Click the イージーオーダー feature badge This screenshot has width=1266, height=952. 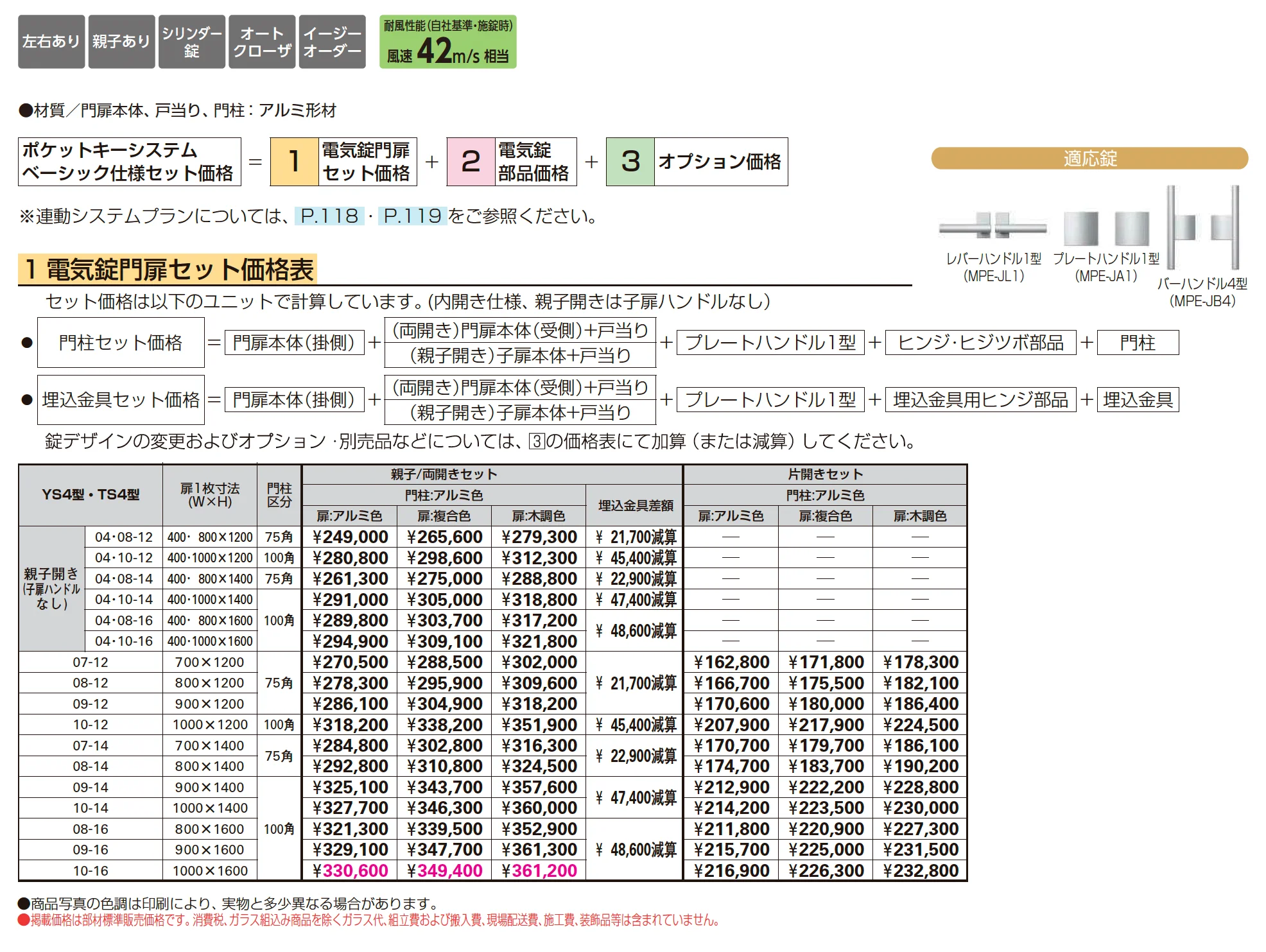(x=333, y=42)
